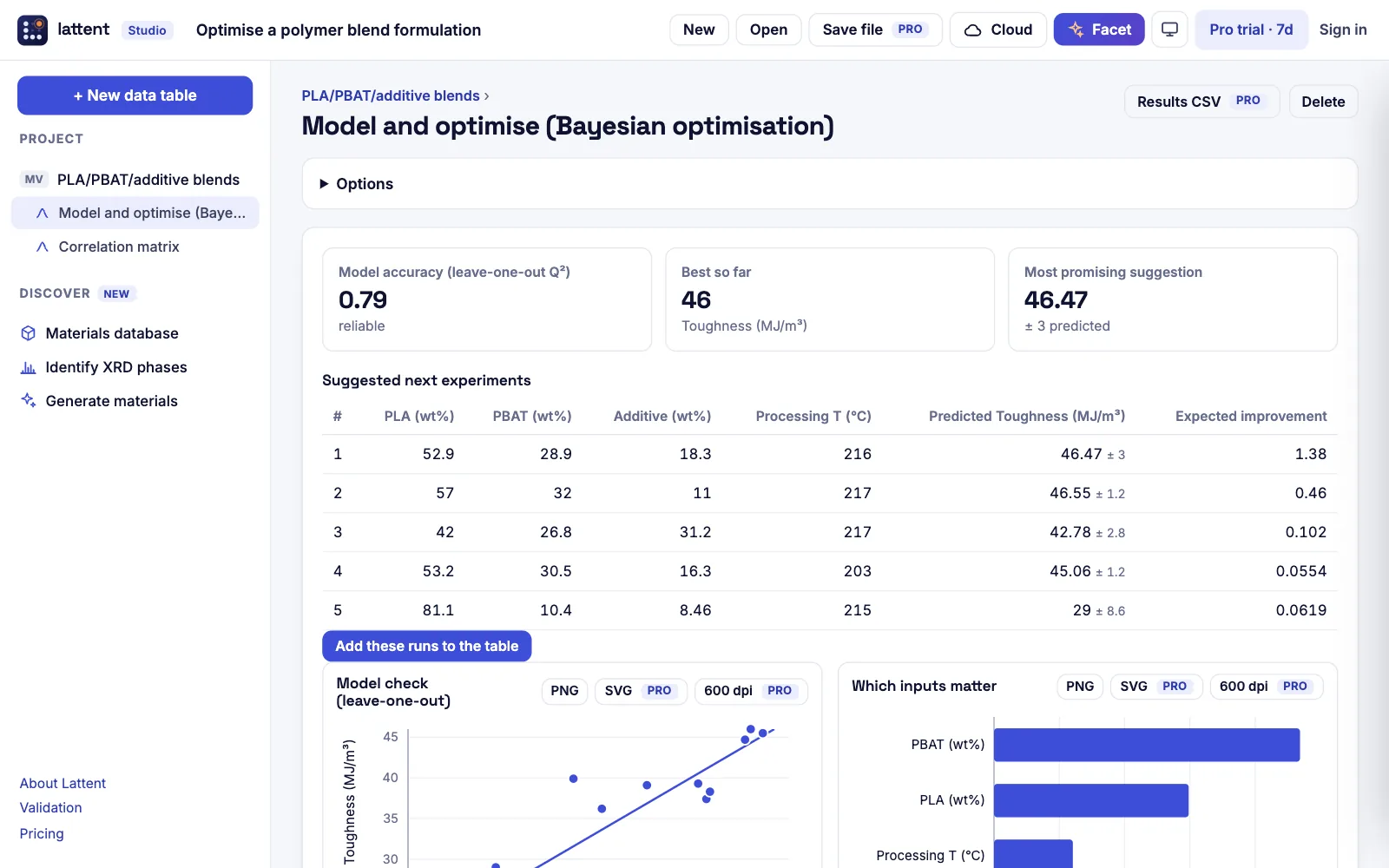Select Model and optimise sidebar item
The image size is (1389, 868).
coord(135,213)
